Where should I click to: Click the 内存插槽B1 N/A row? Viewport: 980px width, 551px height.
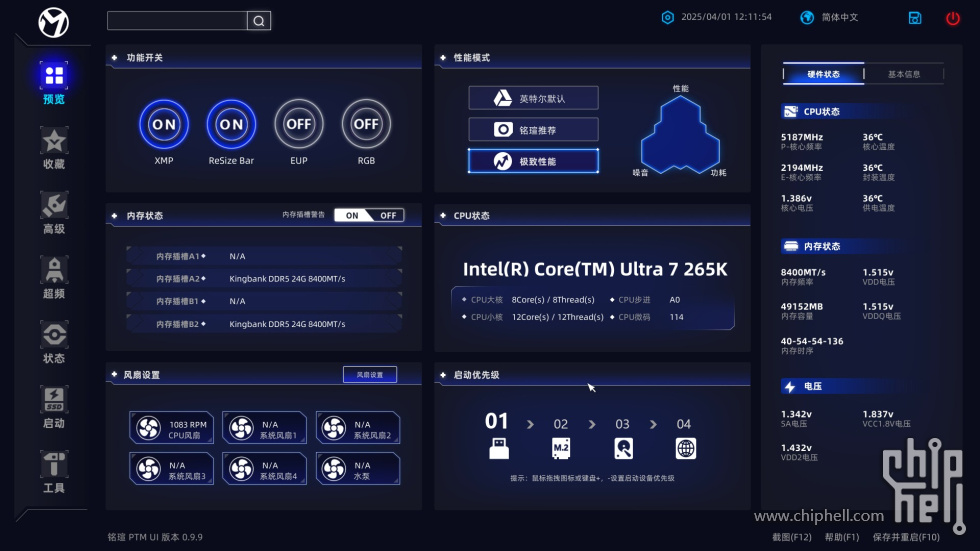coord(264,301)
